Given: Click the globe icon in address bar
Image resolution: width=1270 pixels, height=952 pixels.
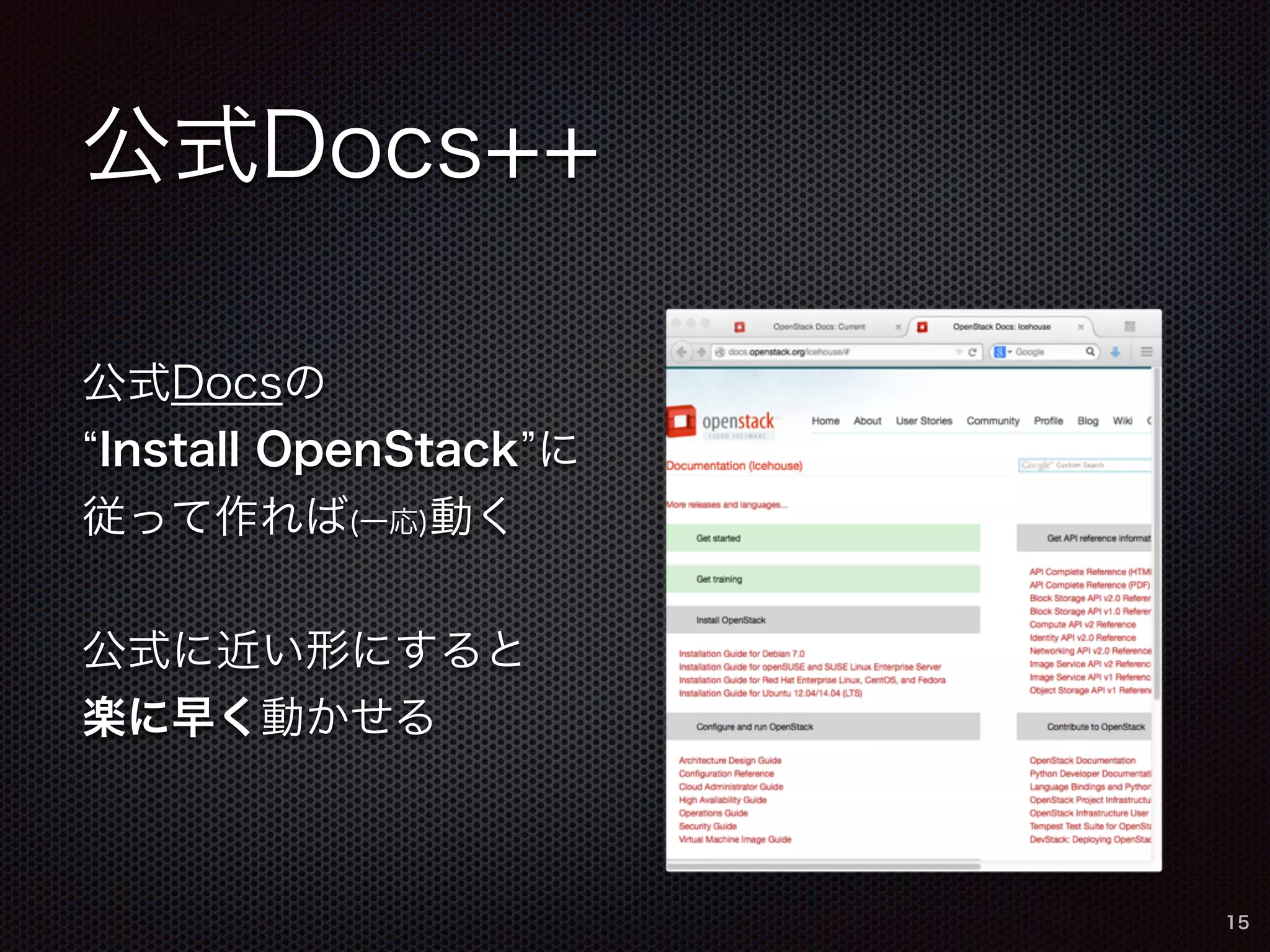Looking at the screenshot, I should pyautogui.click(x=720, y=352).
